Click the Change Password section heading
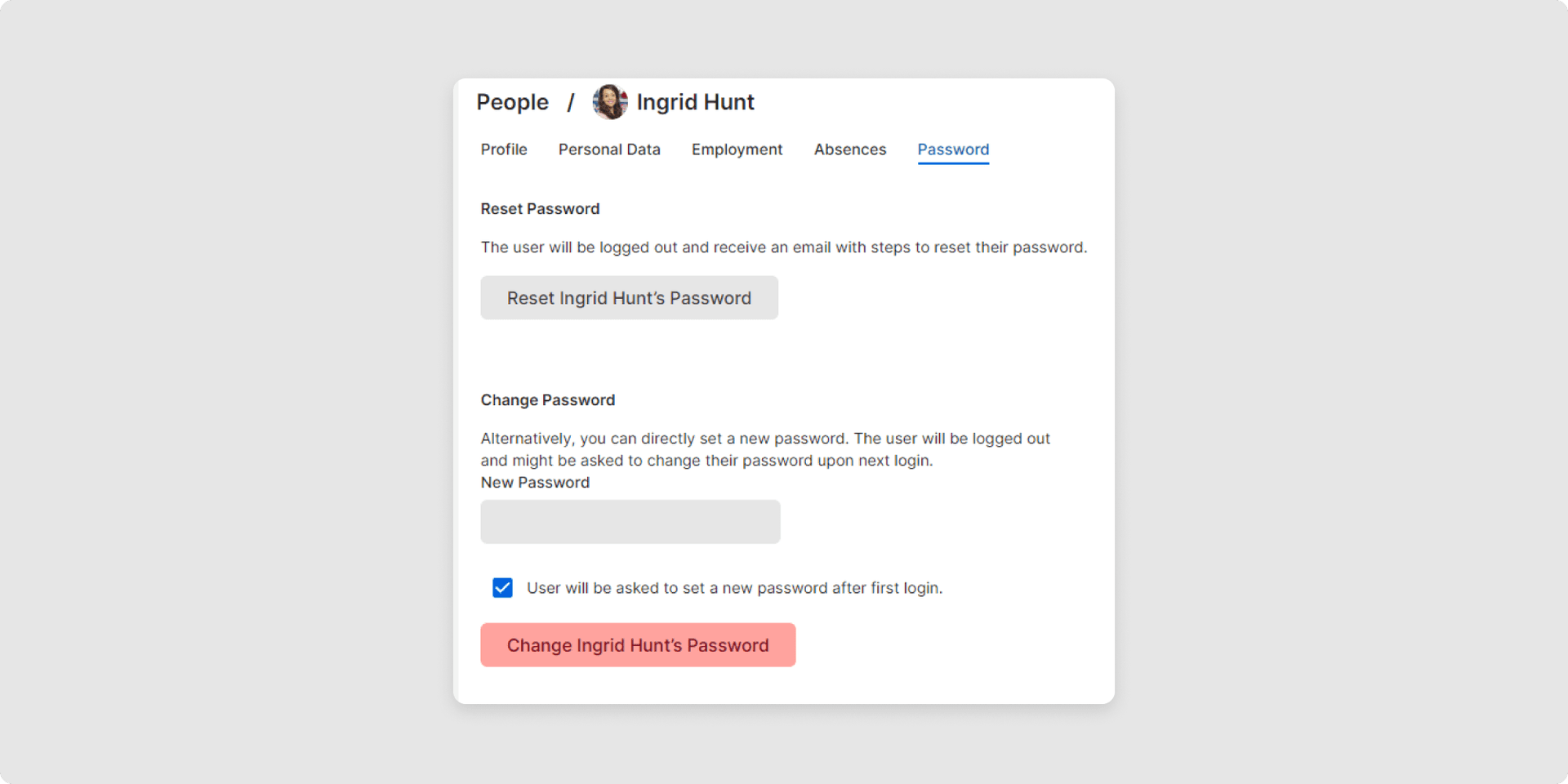This screenshot has height=784, width=1568. pyautogui.click(x=547, y=400)
